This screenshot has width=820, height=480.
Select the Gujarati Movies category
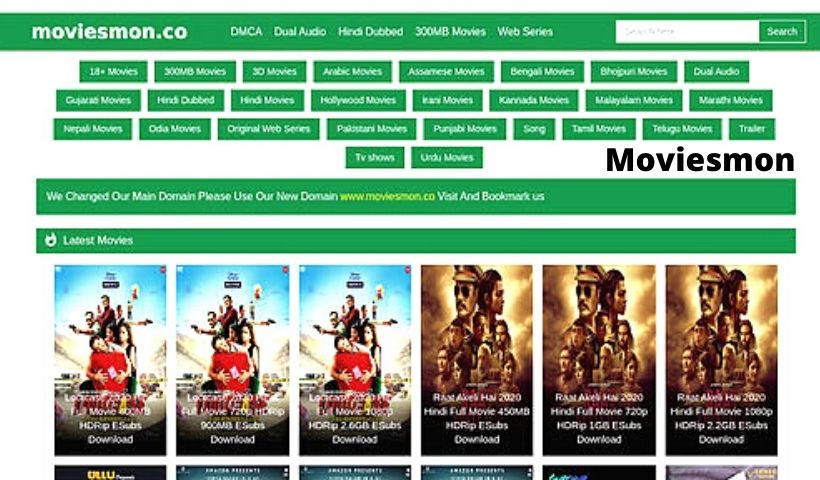point(98,100)
